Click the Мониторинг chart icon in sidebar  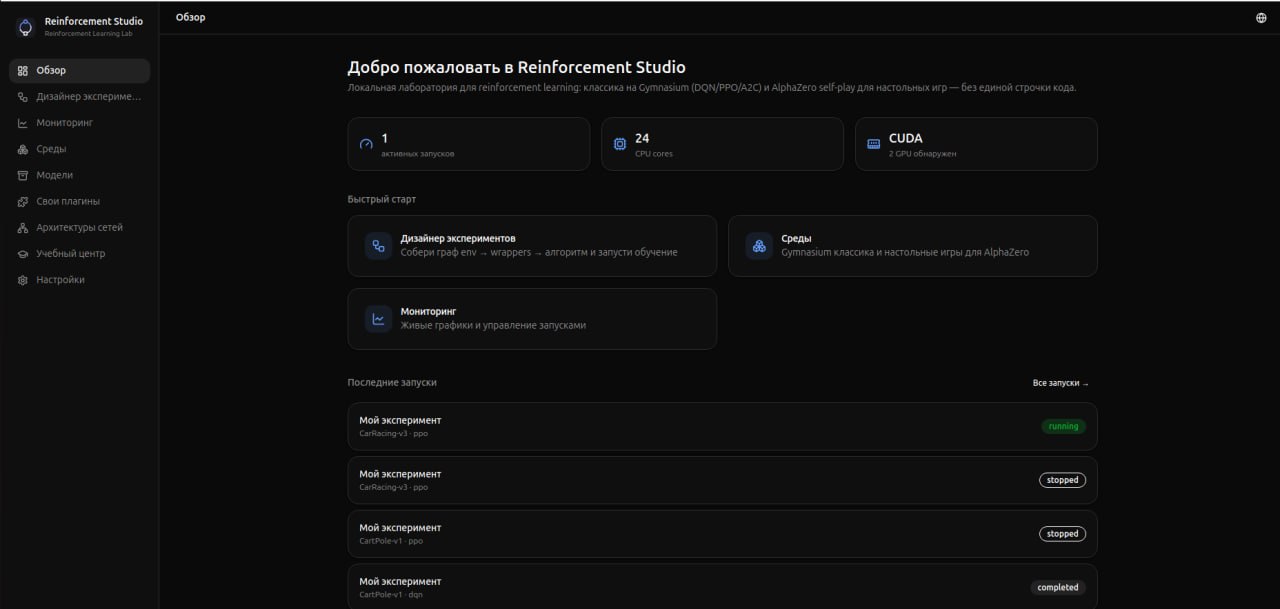point(23,123)
